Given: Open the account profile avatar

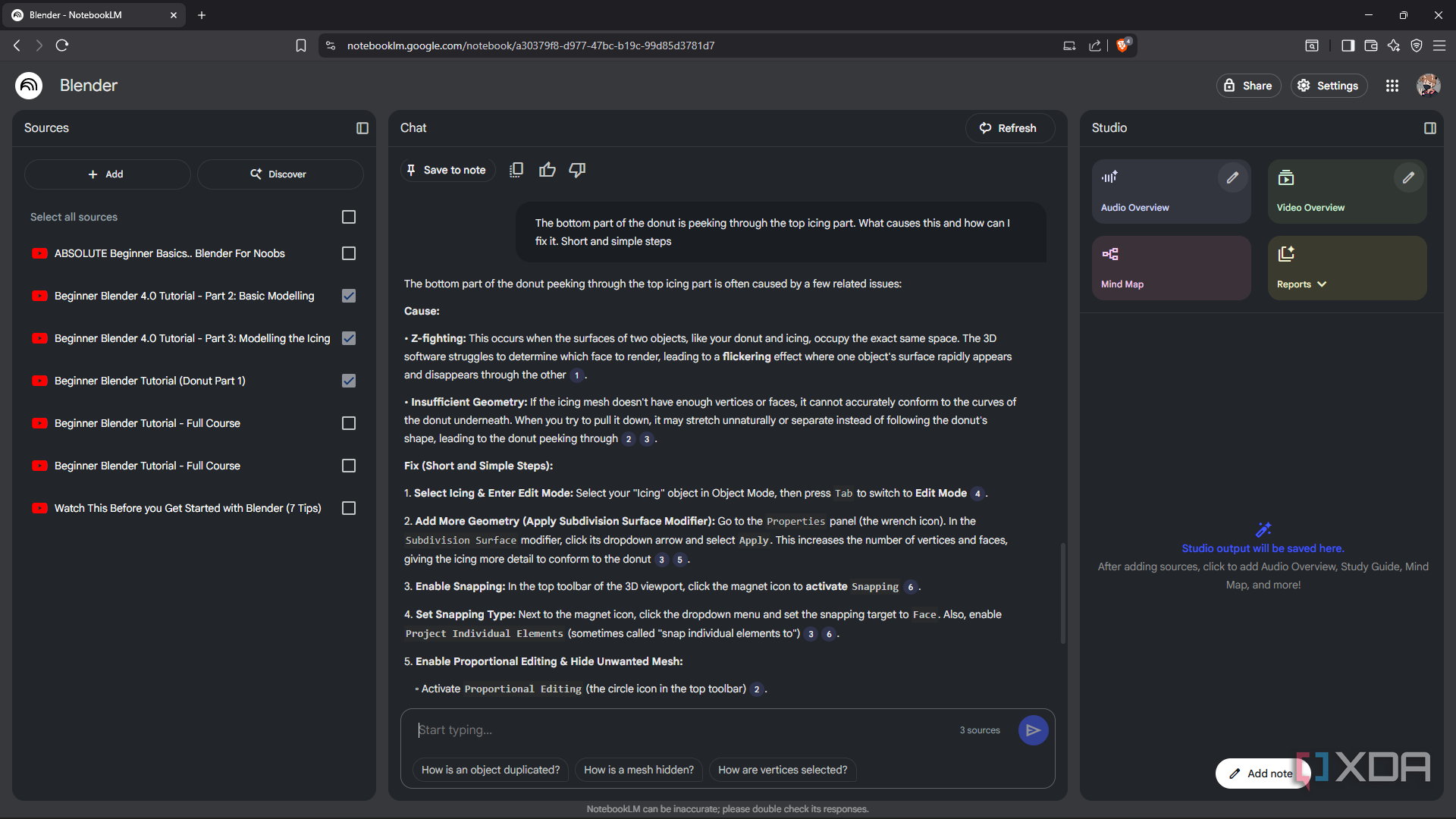Looking at the screenshot, I should click(1429, 86).
